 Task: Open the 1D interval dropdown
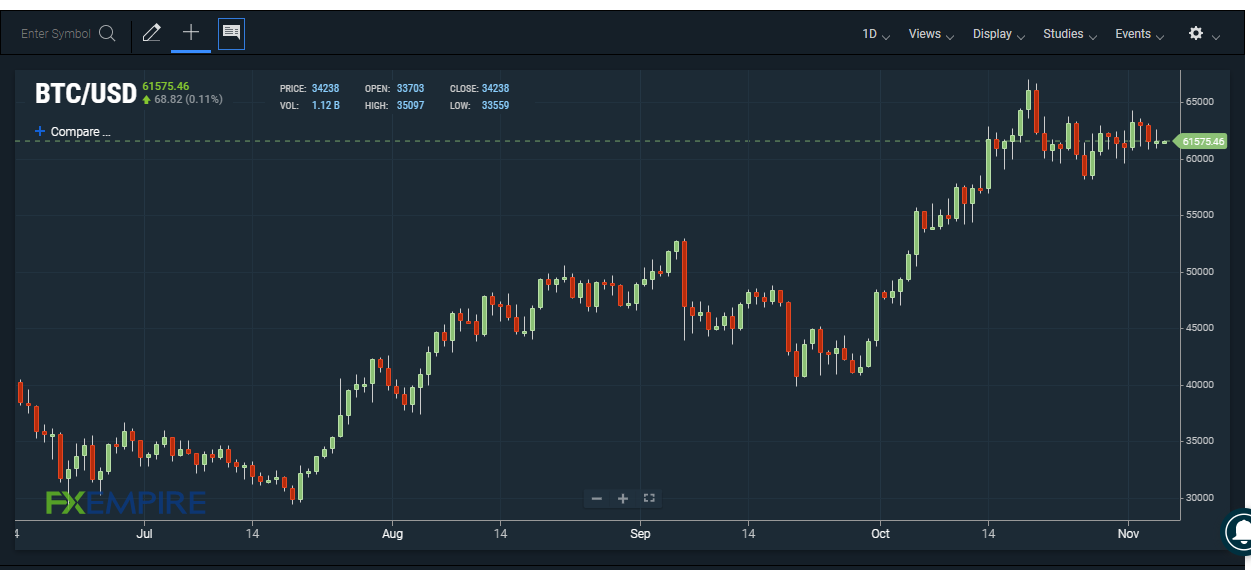pos(877,34)
